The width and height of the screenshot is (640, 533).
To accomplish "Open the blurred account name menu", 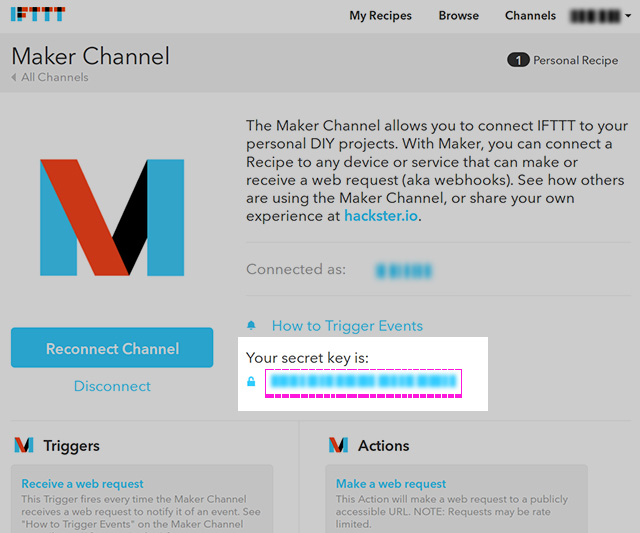I will tap(595, 16).
